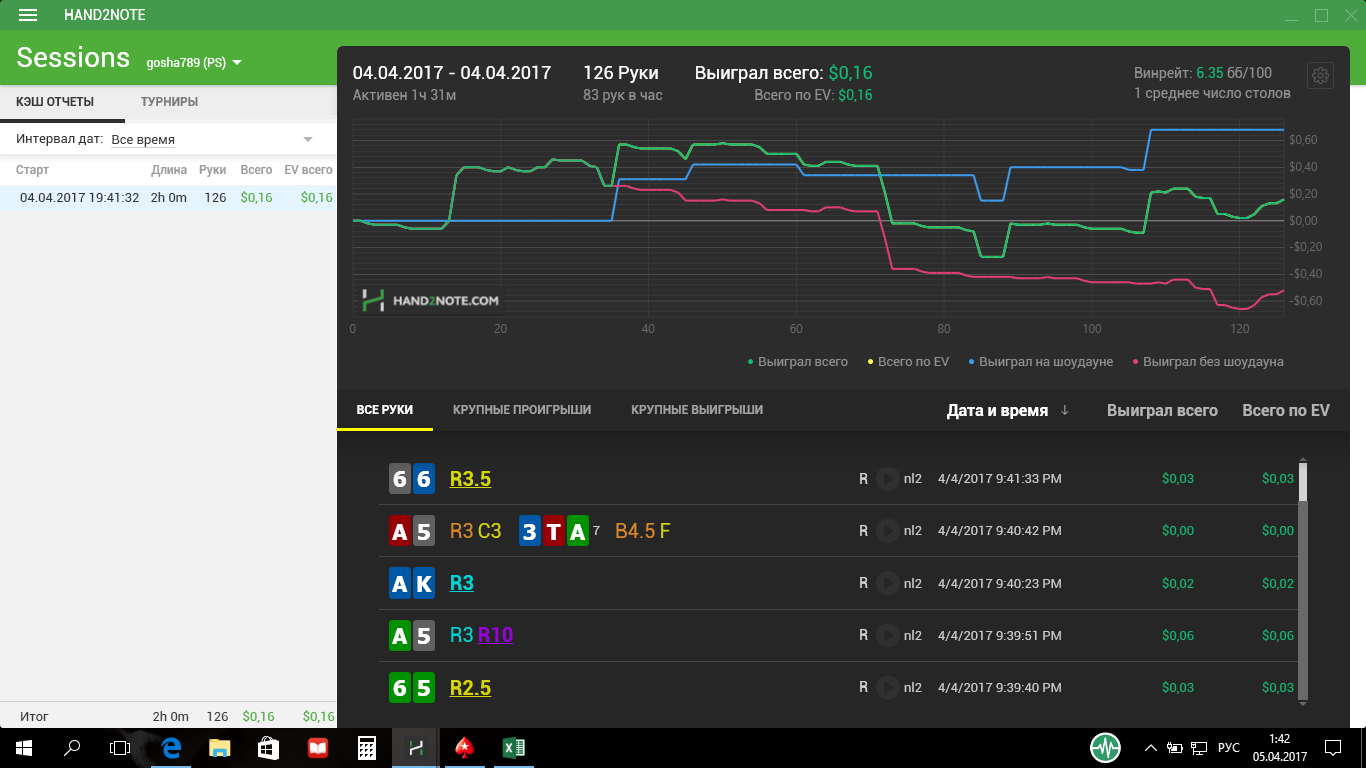Open the action center notifications

1333,747
